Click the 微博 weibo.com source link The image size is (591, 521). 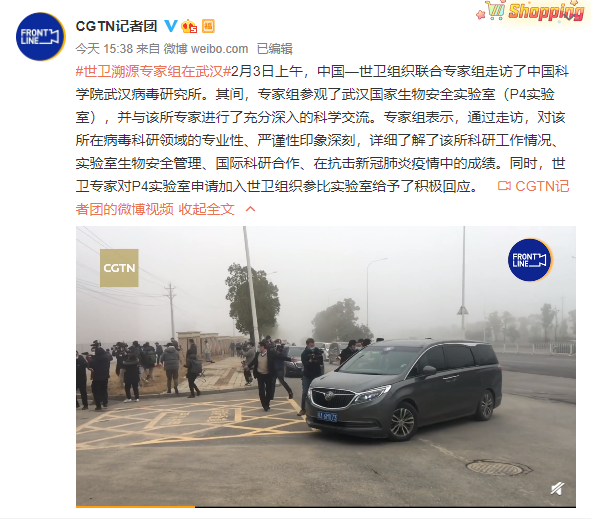tap(206, 49)
